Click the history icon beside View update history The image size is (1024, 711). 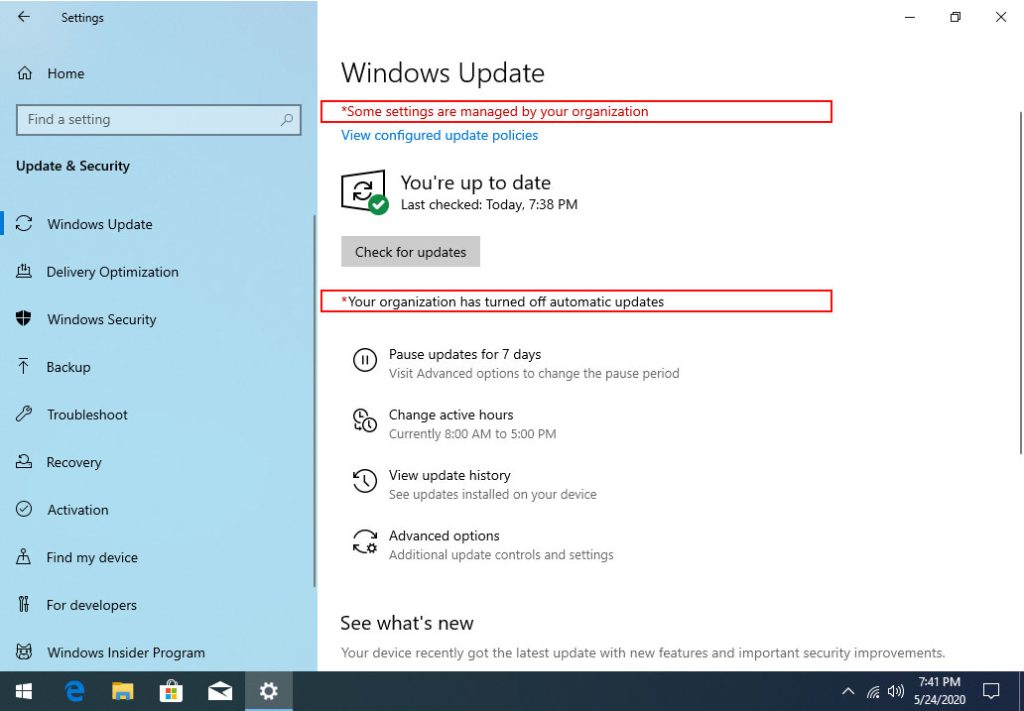click(x=364, y=481)
